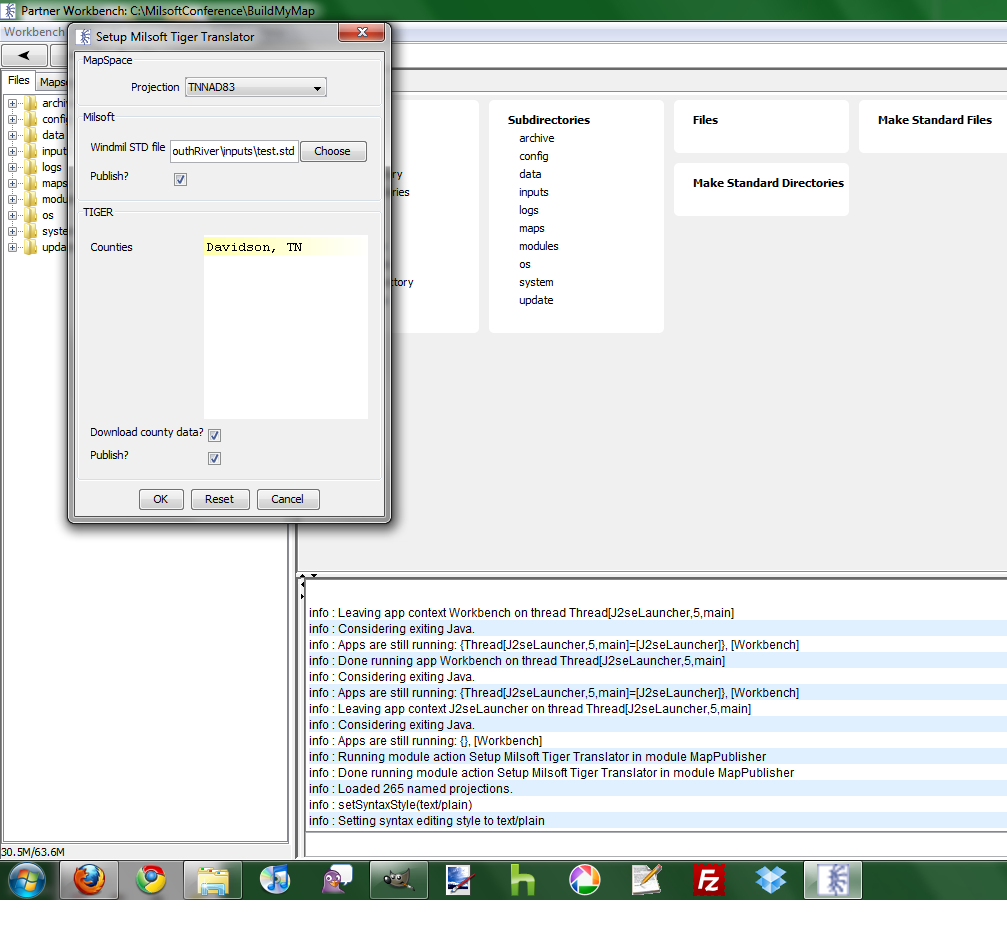Image resolution: width=1007 pixels, height=943 pixels.
Task: Expand the modules folder tree node
Action: 12,199
